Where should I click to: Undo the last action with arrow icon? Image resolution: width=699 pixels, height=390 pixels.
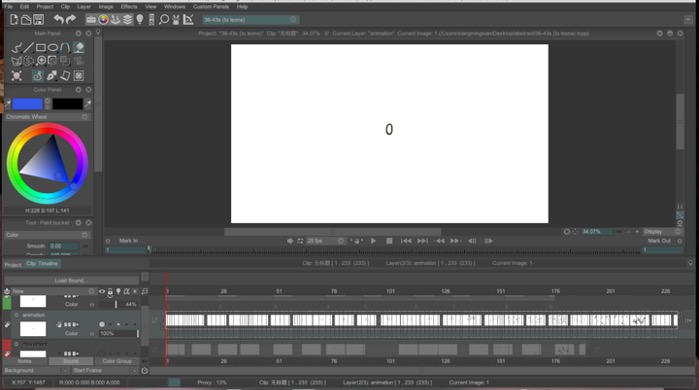pos(58,19)
